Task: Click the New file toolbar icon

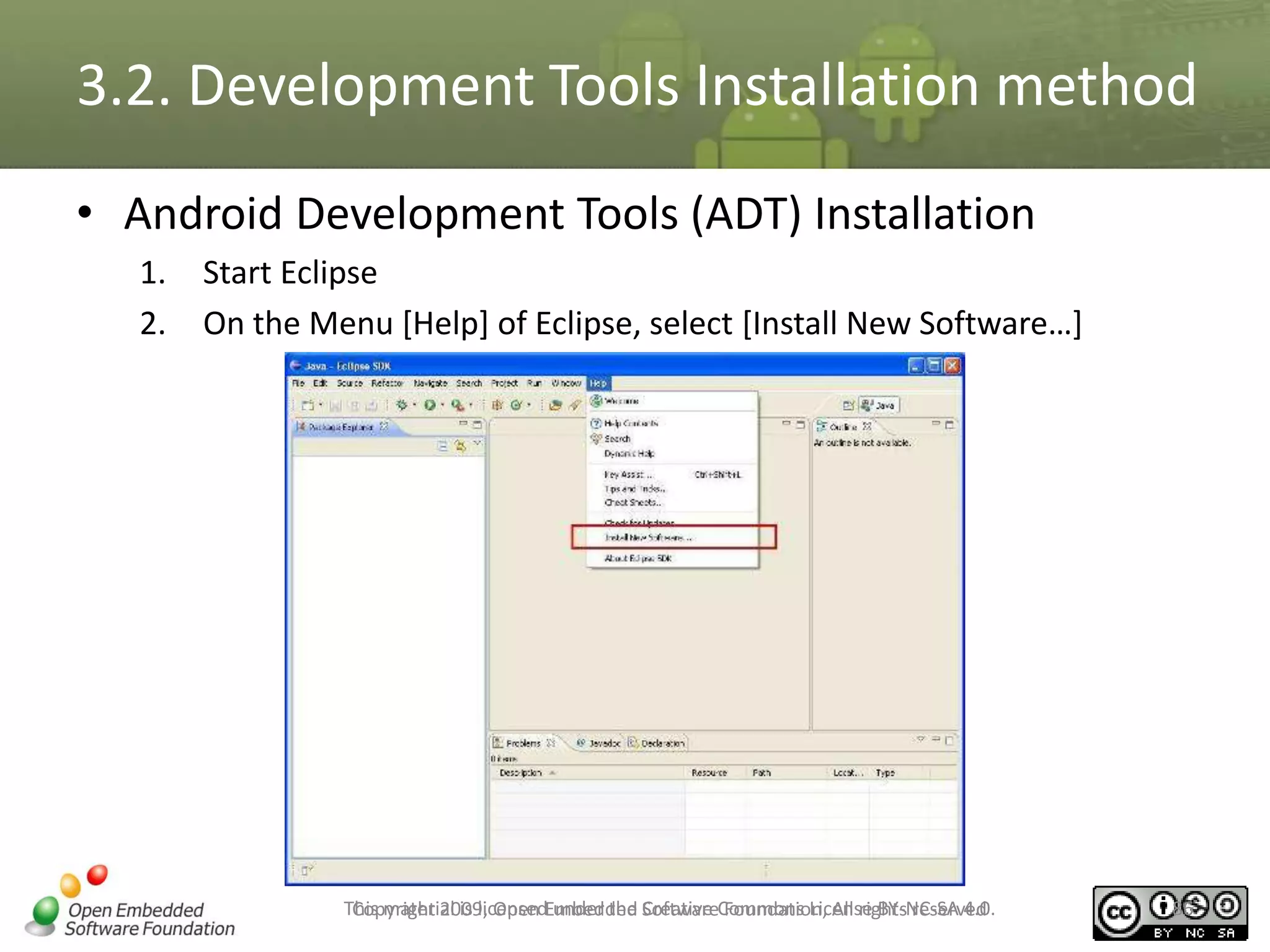Action: pos(308,405)
